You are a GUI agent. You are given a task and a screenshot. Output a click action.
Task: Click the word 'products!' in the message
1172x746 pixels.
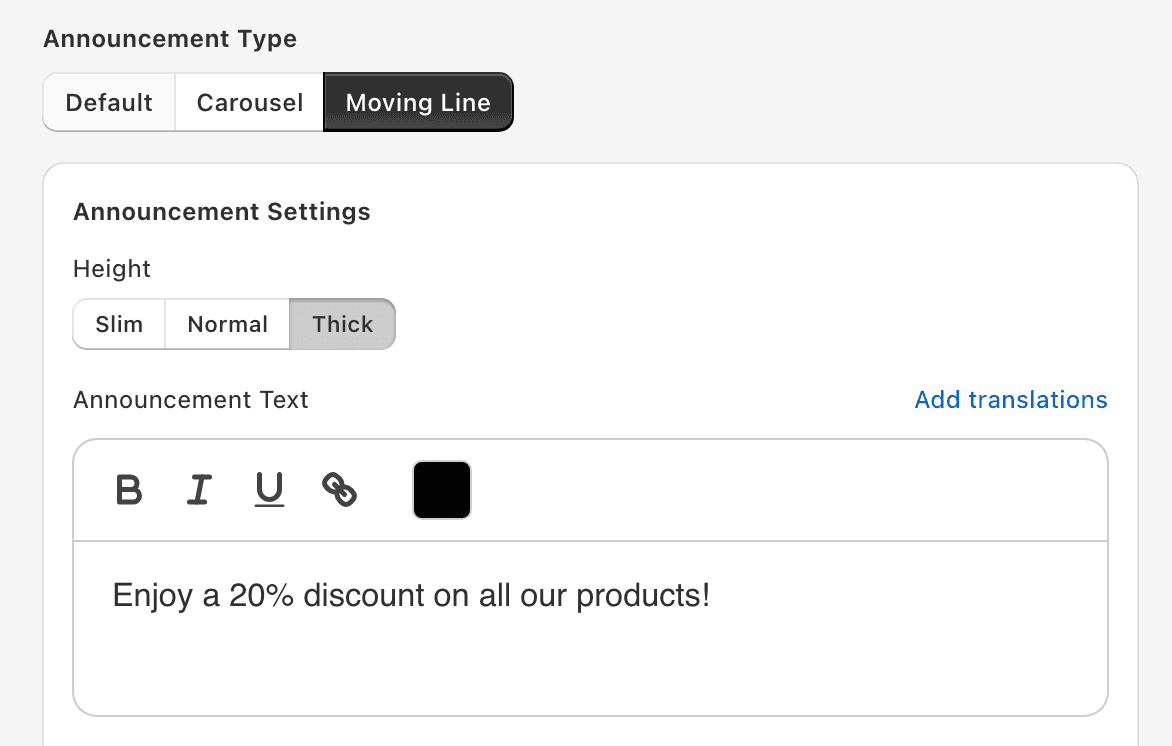pyautogui.click(x=643, y=596)
